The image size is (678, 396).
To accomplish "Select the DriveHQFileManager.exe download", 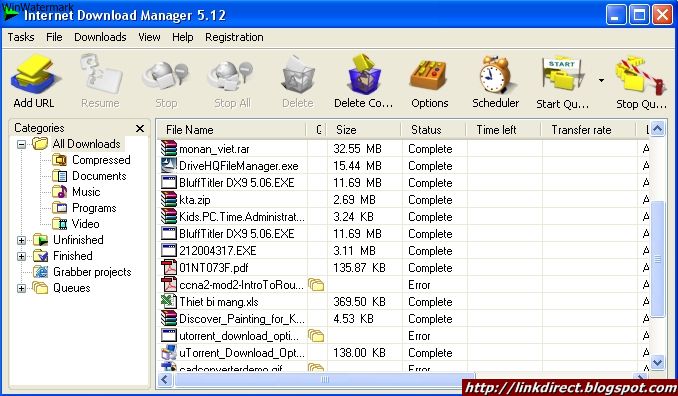I will pos(239,166).
